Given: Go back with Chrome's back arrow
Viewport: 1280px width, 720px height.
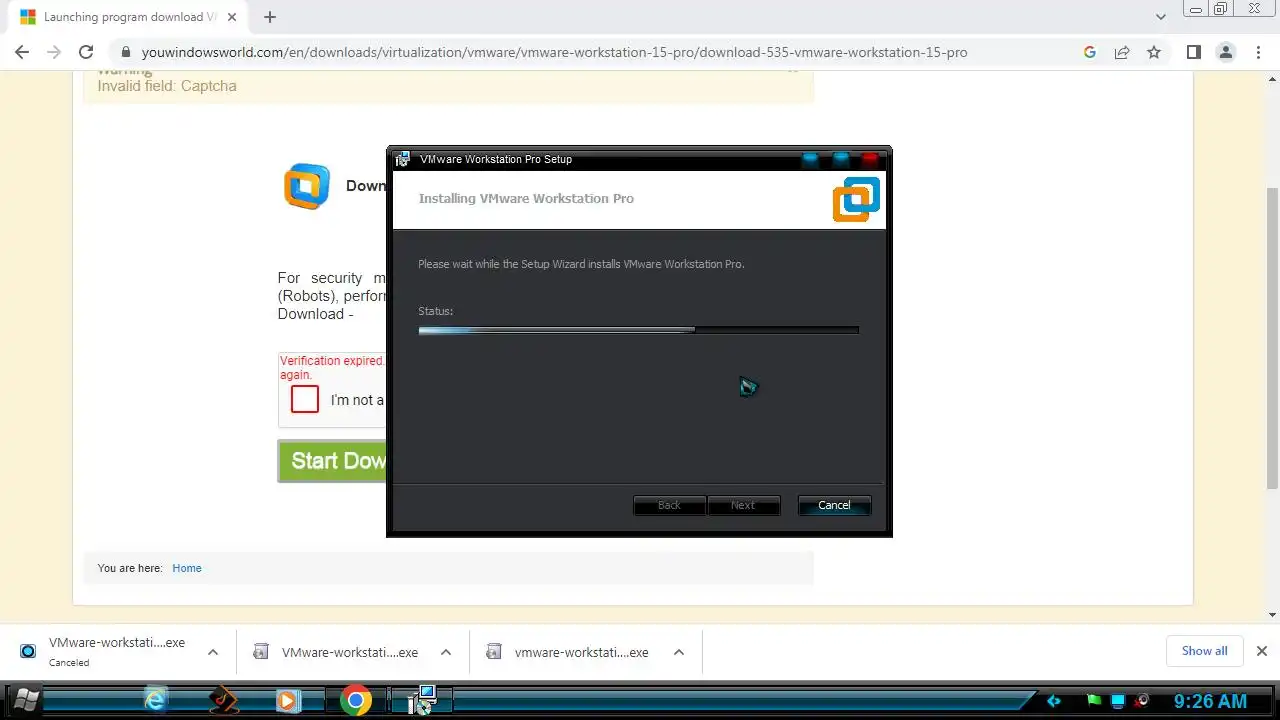Looking at the screenshot, I should pyautogui.click(x=22, y=52).
